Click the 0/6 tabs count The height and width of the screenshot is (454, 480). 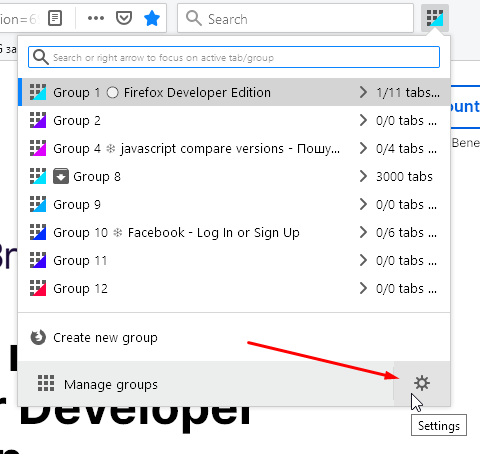coord(406,232)
